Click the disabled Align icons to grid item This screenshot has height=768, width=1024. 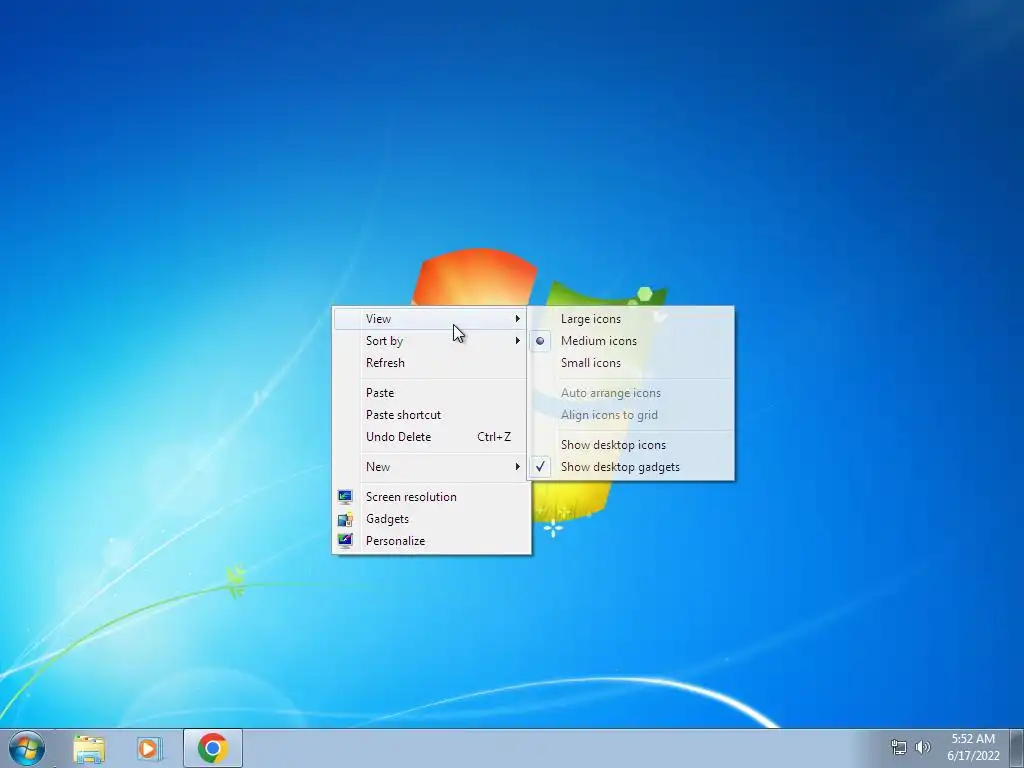(631, 415)
